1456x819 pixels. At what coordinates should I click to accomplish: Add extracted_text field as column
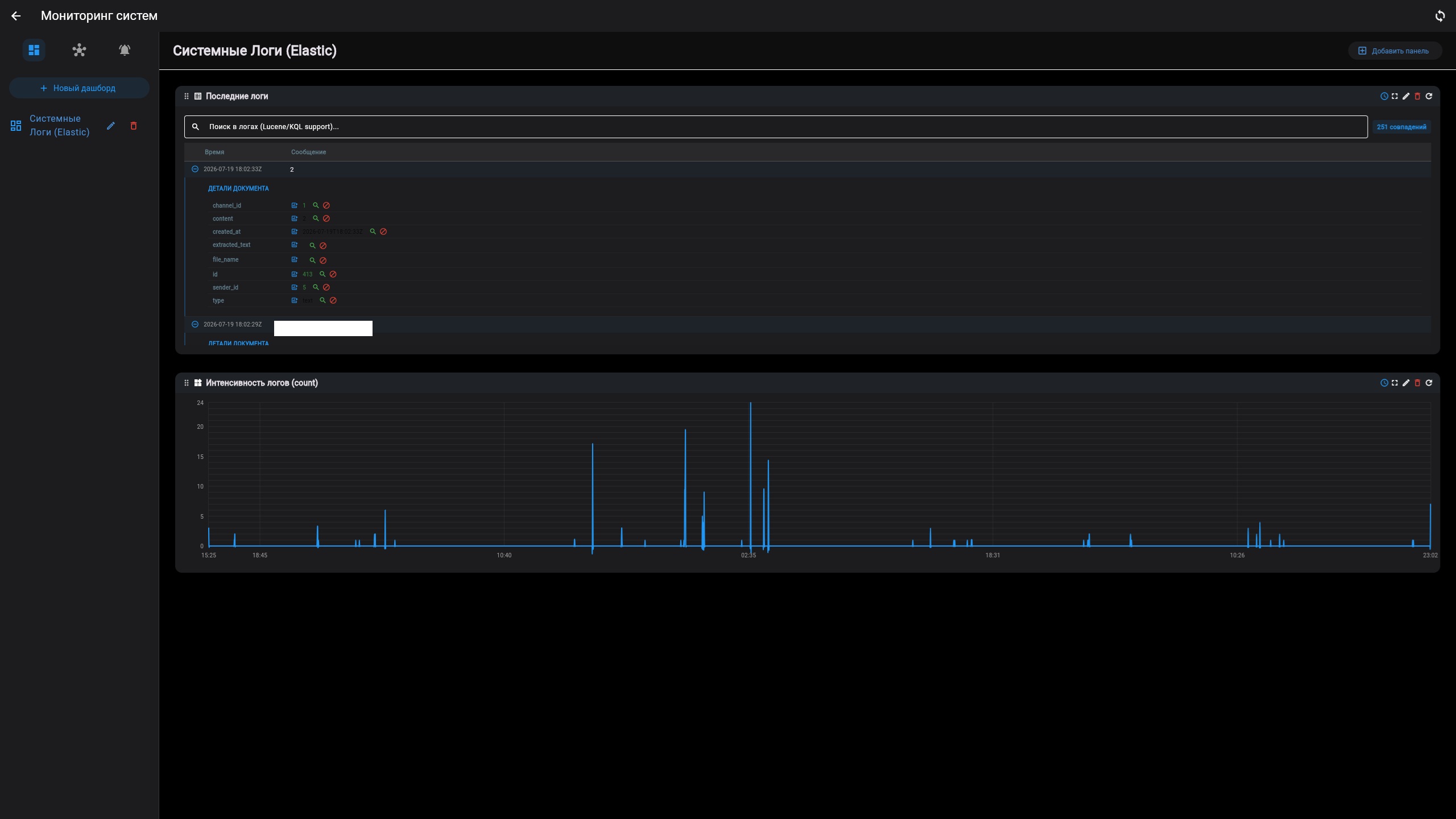click(x=295, y=245)
